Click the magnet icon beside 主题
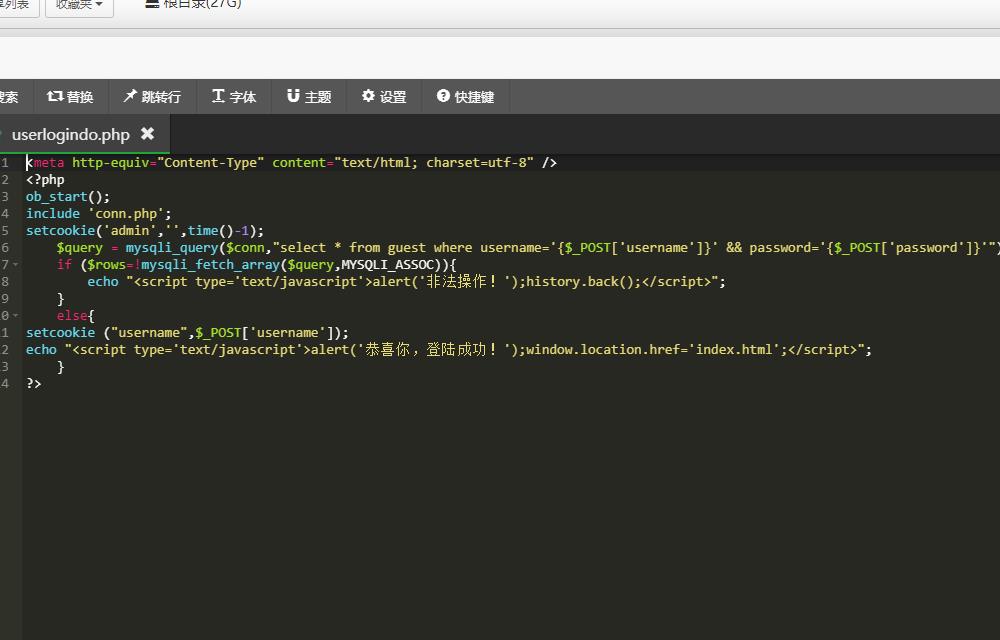This screenshot has width=1000, height=640. click(293, 96)
